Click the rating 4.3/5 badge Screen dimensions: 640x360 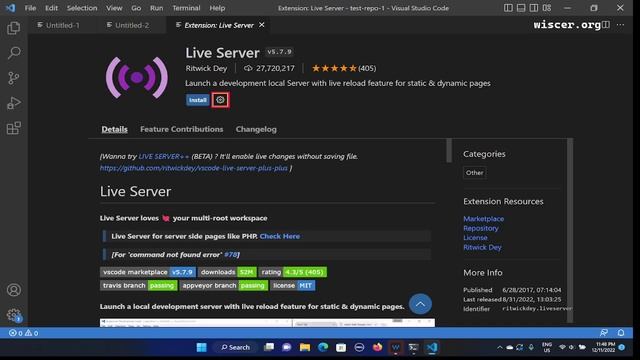pyautogui.click(x=293, y=272)
